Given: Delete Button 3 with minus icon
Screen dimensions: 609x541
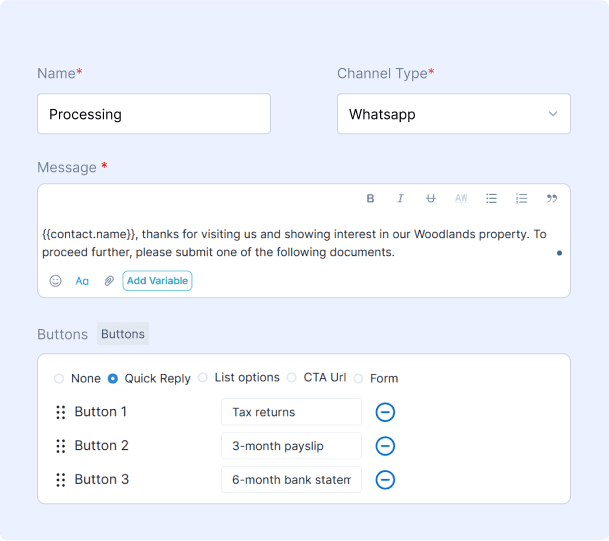Looking at the screenshot, I should pyautogui.click(x=385, y=480).
